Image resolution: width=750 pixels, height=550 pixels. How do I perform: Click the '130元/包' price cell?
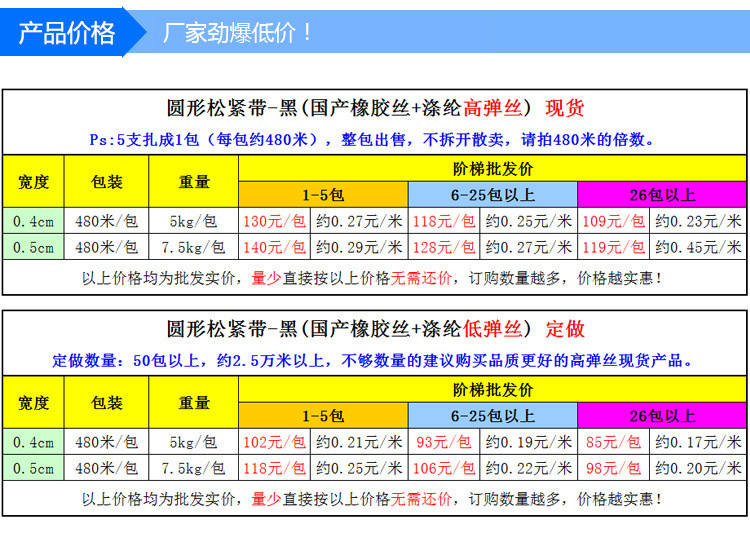(275, 221)
